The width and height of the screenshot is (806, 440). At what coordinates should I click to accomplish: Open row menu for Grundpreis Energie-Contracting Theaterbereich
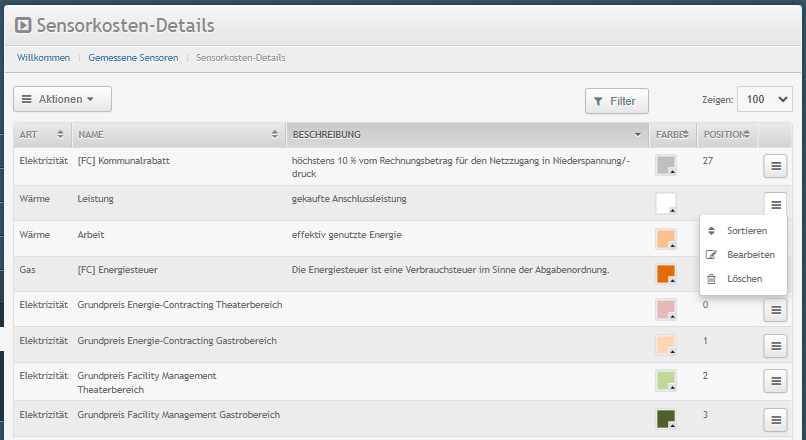pyautogui.click(x=775, y=310)
